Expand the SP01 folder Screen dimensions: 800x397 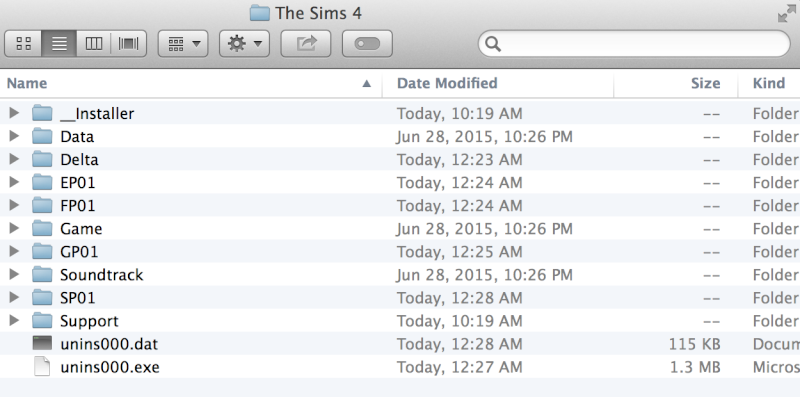click(14, 297)
